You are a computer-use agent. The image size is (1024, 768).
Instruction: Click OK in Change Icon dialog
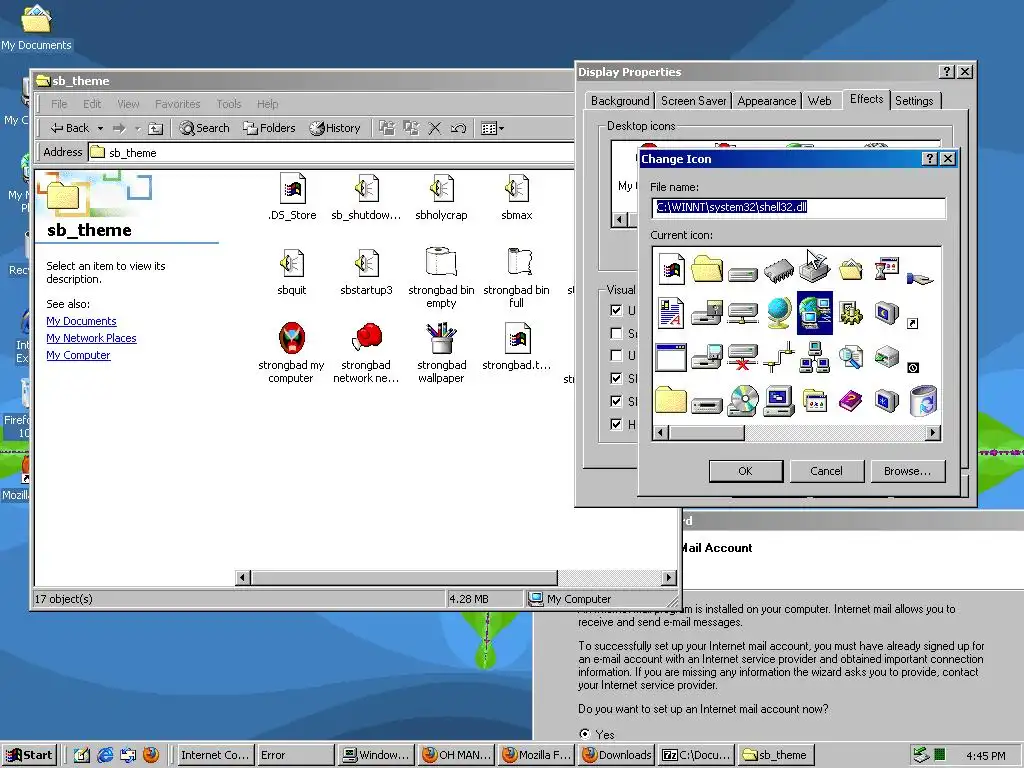746,471
